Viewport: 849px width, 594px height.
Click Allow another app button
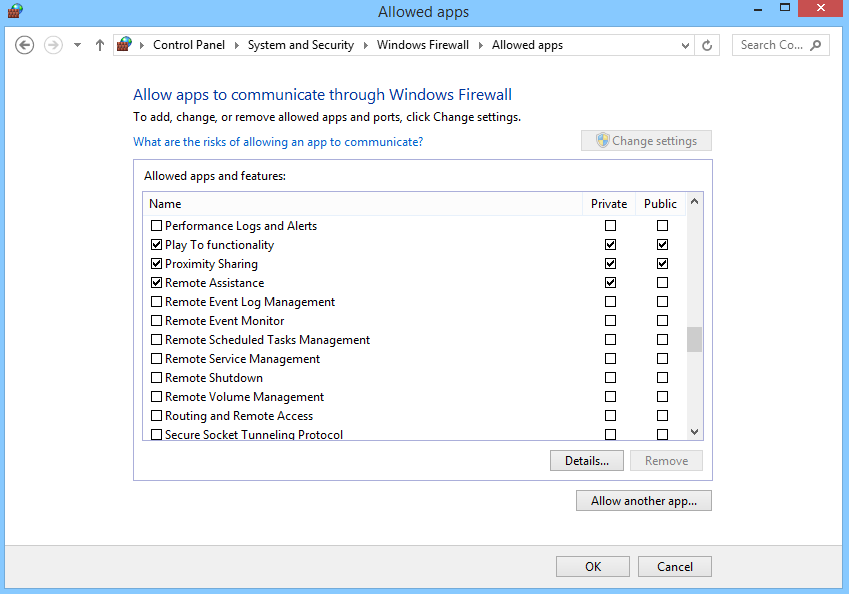click(643, 501)
